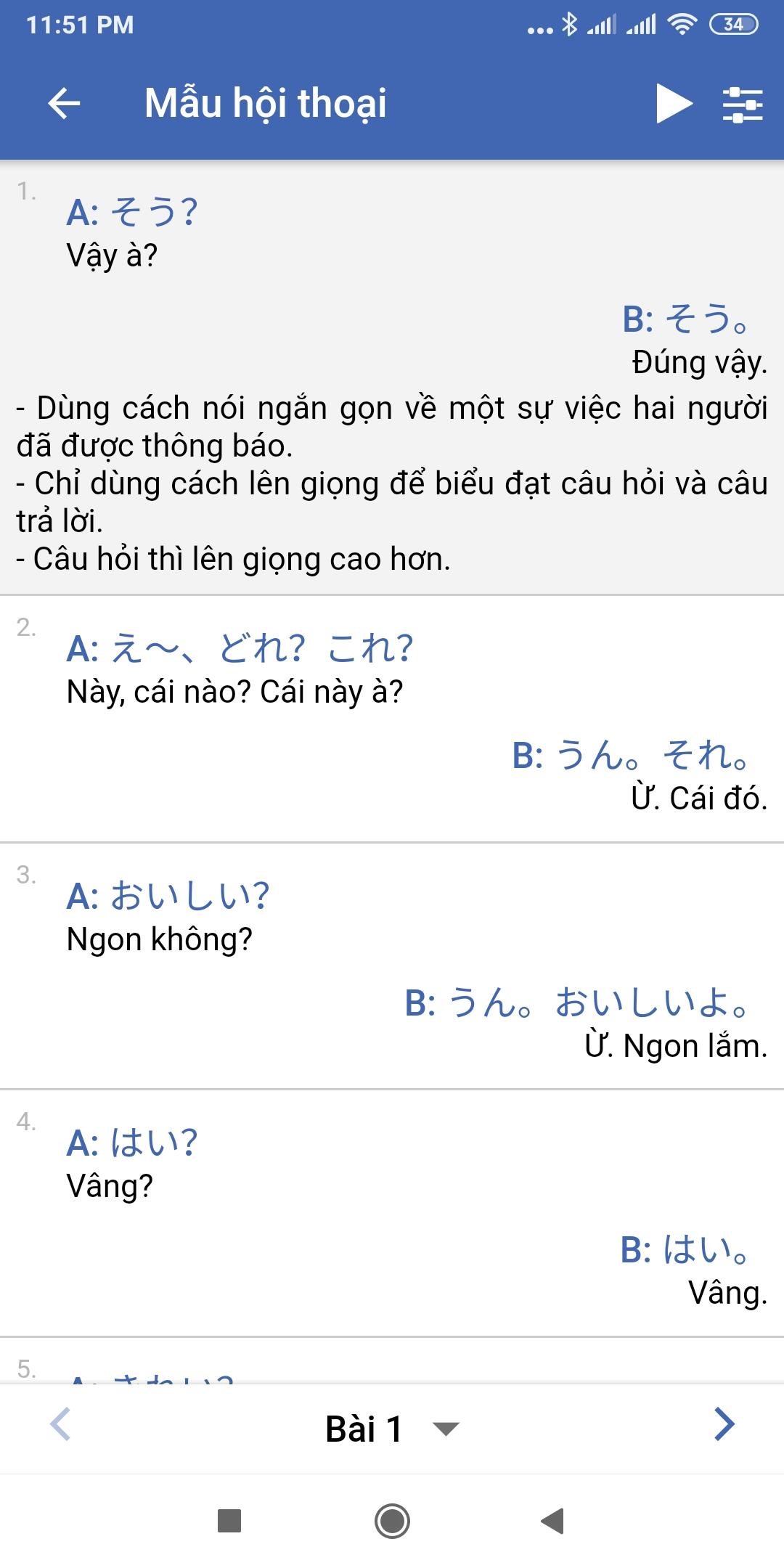This screenshot has width=784, height=1568.
Task: Tap reply B: はい。 Vâng.
Action: [x=693, y=1270]
